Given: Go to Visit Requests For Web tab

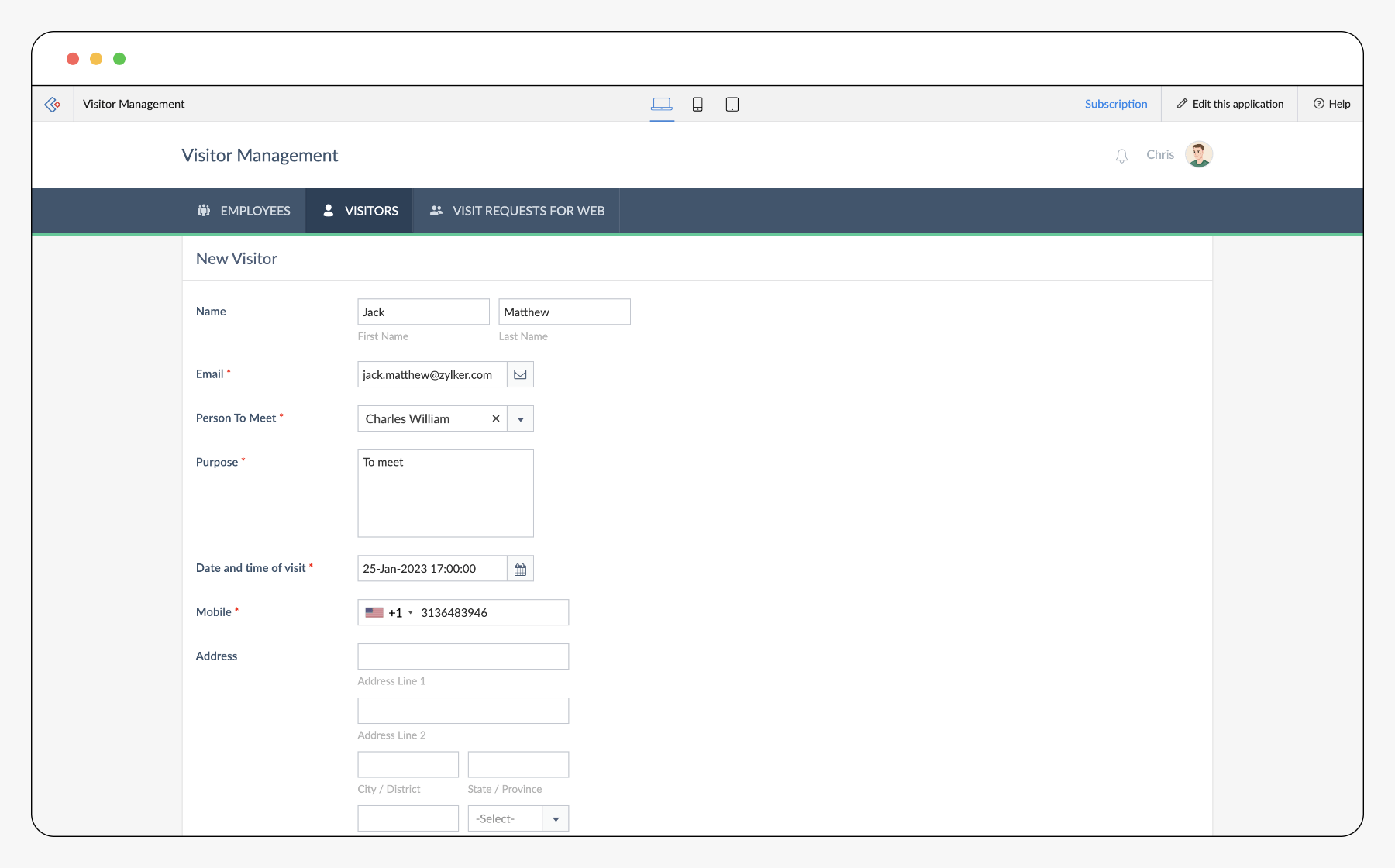Looking at the screenshot, I should tap(517, 211).
